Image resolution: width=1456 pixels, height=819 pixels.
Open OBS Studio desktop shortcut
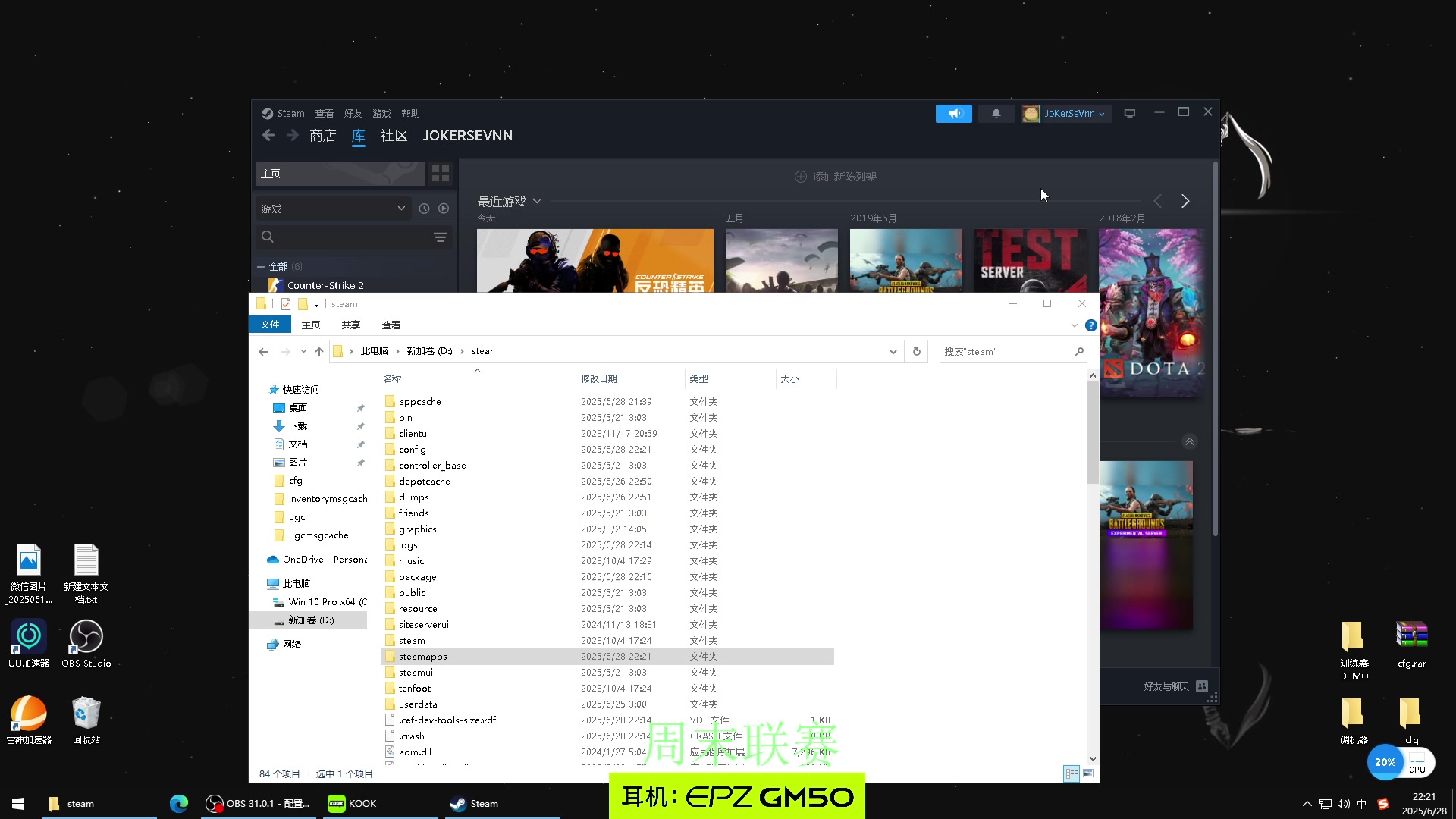[x=86, y=645]
